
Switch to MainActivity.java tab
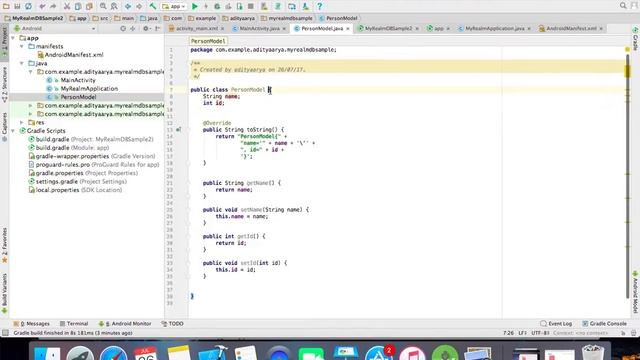(259, 29)
